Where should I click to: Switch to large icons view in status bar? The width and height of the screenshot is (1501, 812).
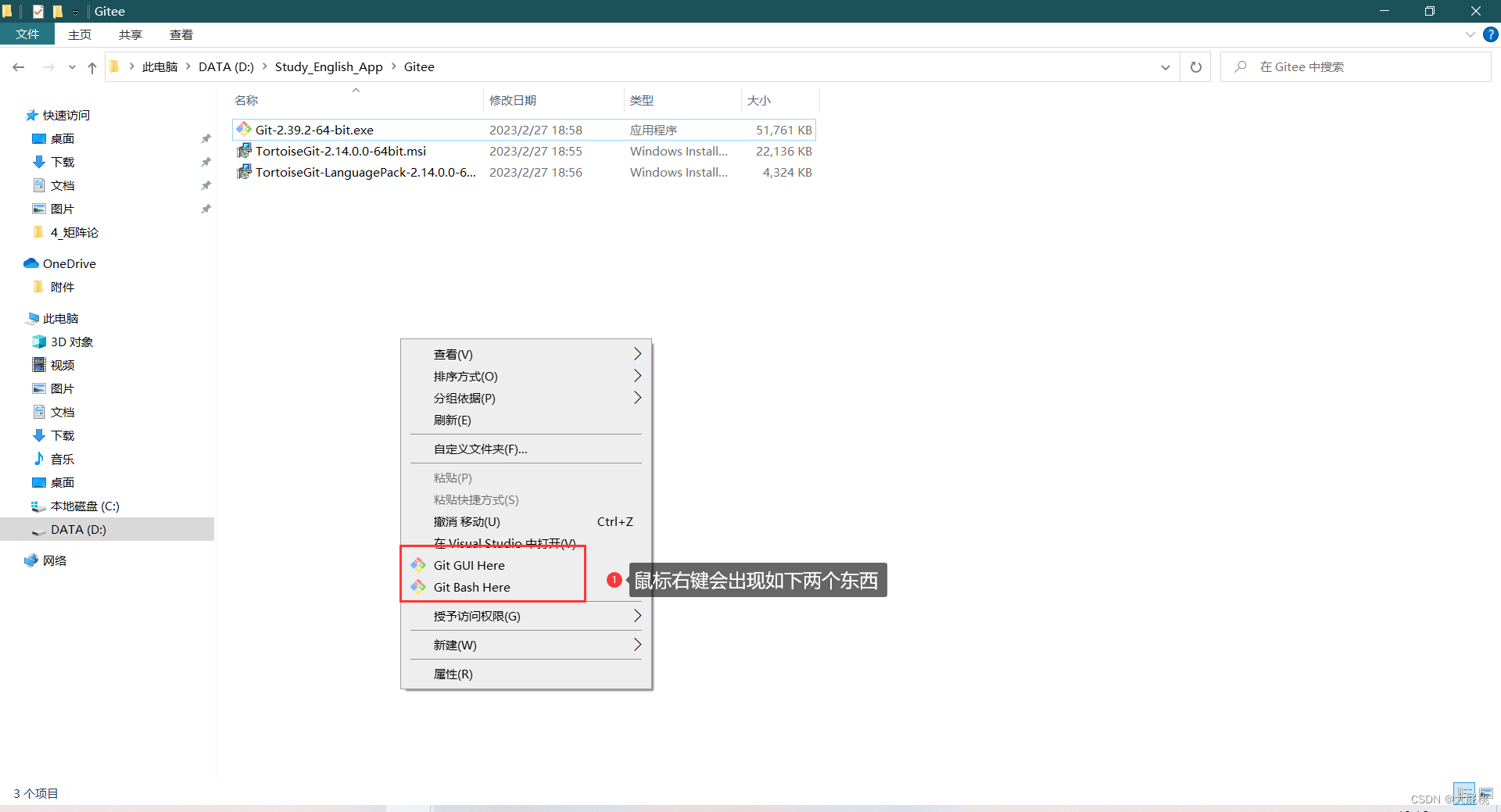(x=1486, y=793)
